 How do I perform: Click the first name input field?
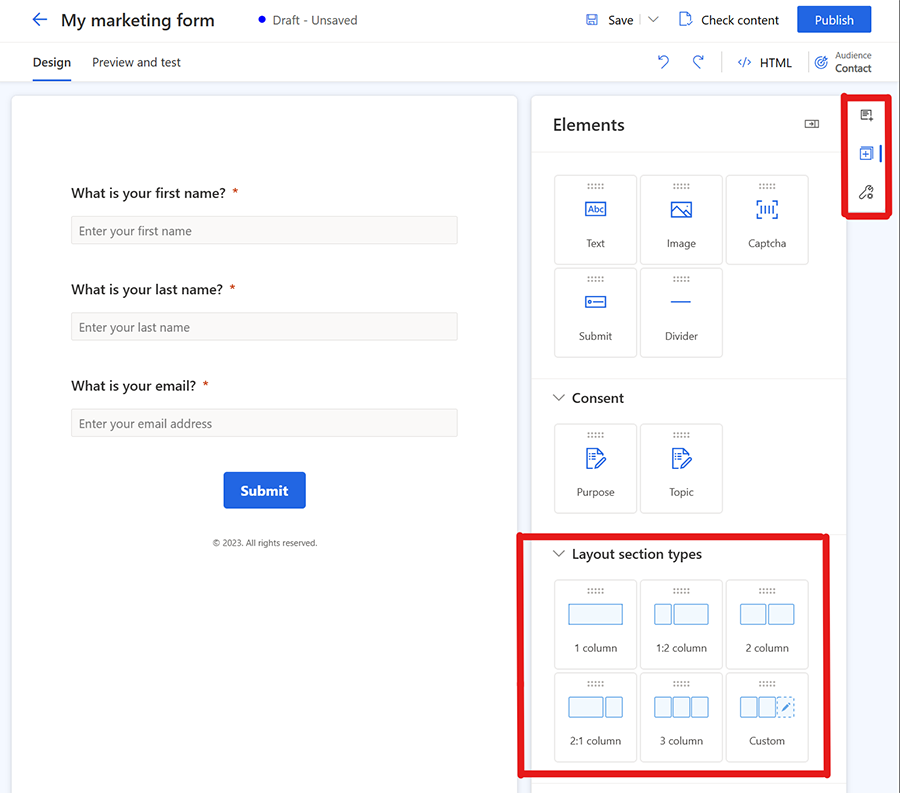264,231
